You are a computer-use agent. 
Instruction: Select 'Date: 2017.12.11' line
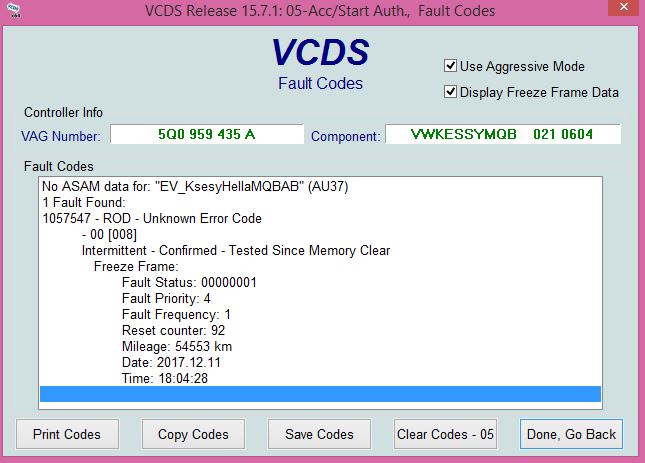tap(172, 362)
